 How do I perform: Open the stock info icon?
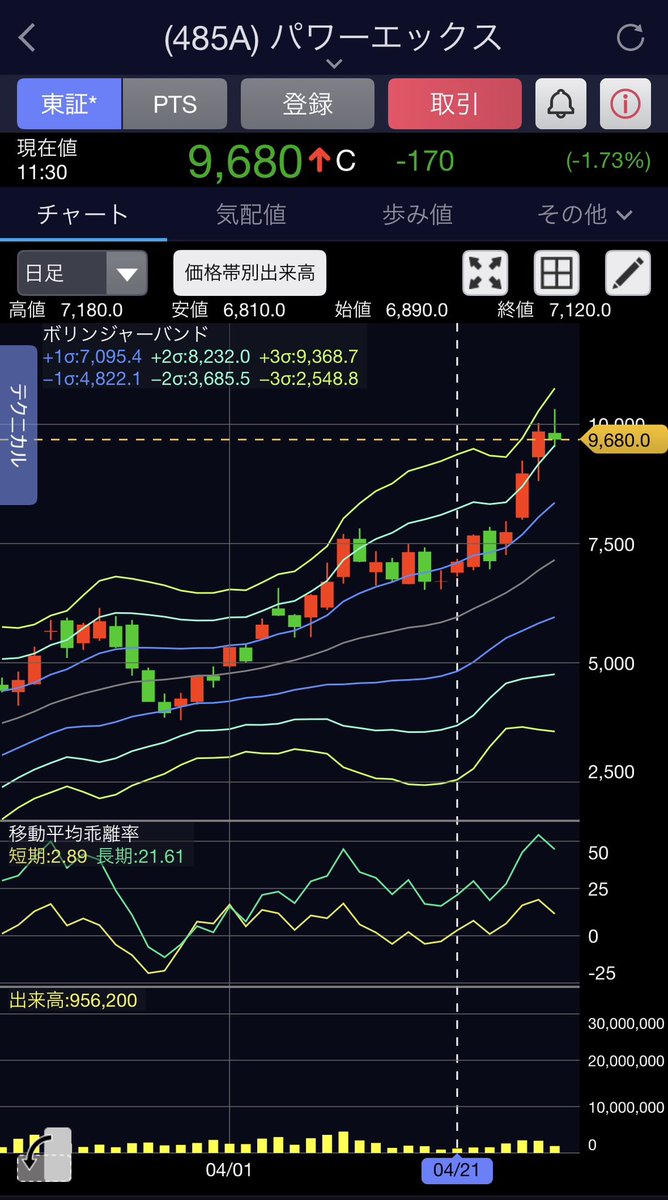(x=626, y=103)
